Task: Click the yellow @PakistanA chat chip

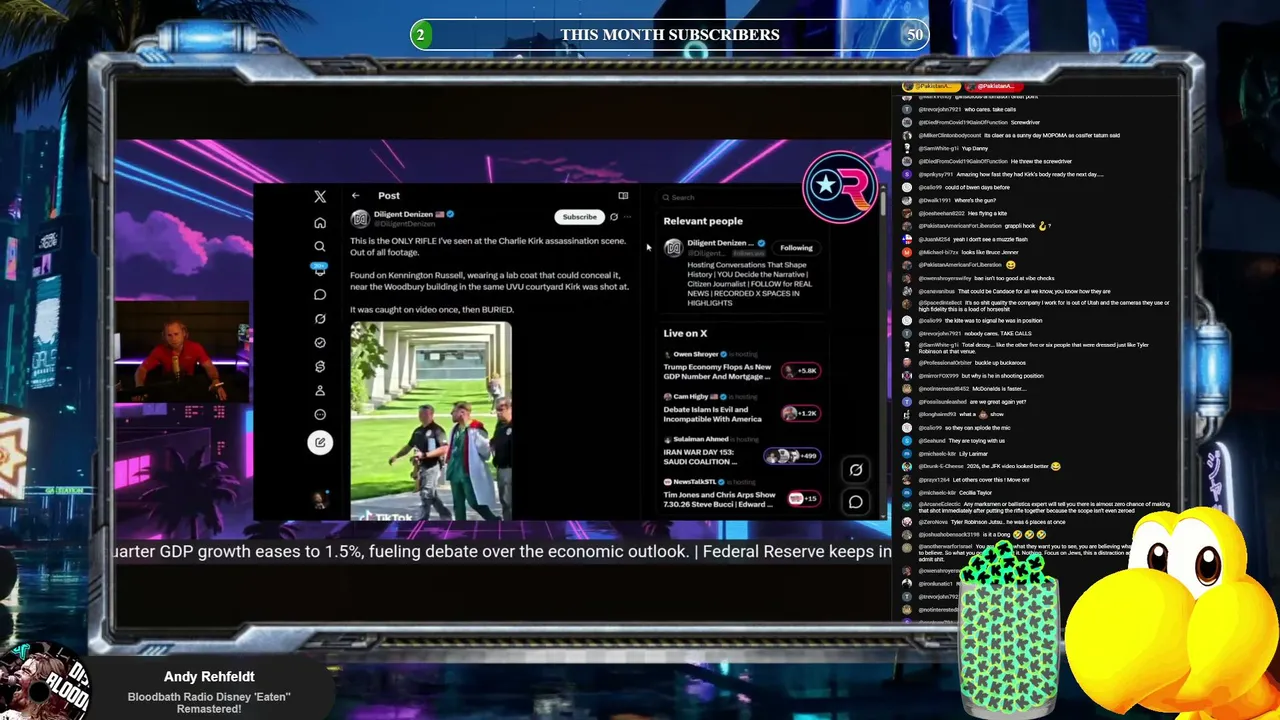Action: tap(931, 87)
